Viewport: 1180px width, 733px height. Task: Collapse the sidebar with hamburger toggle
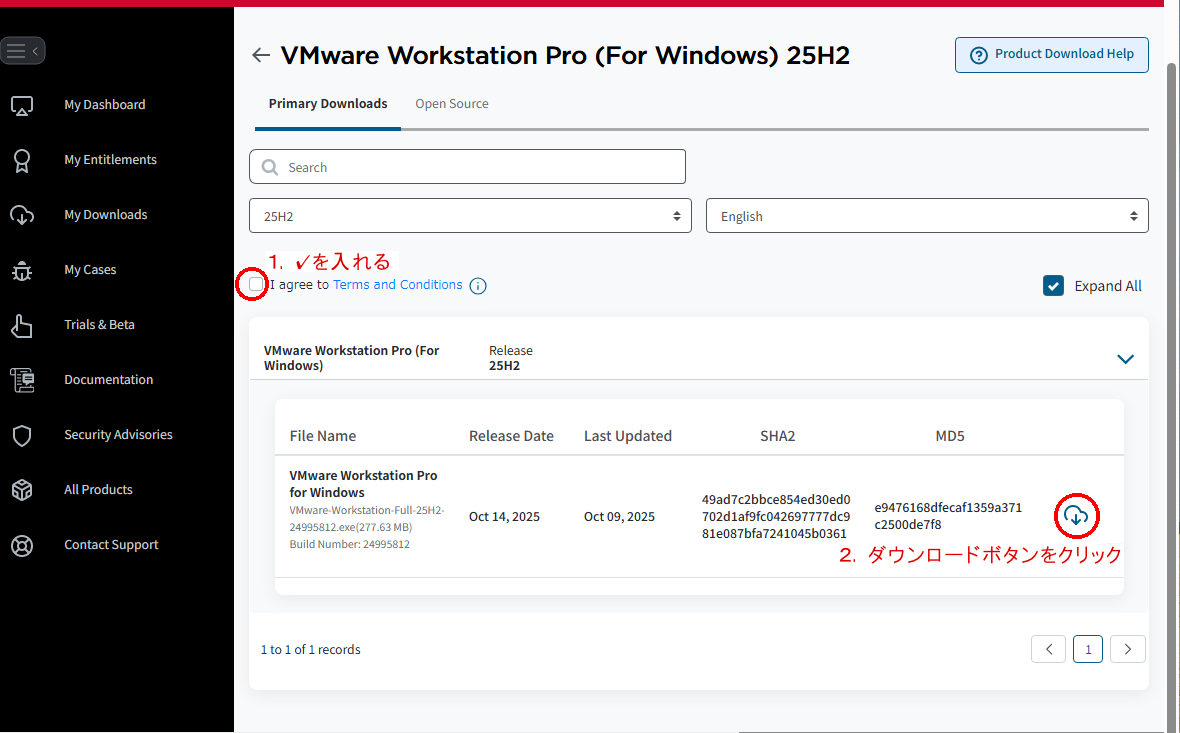click(22, 50)
